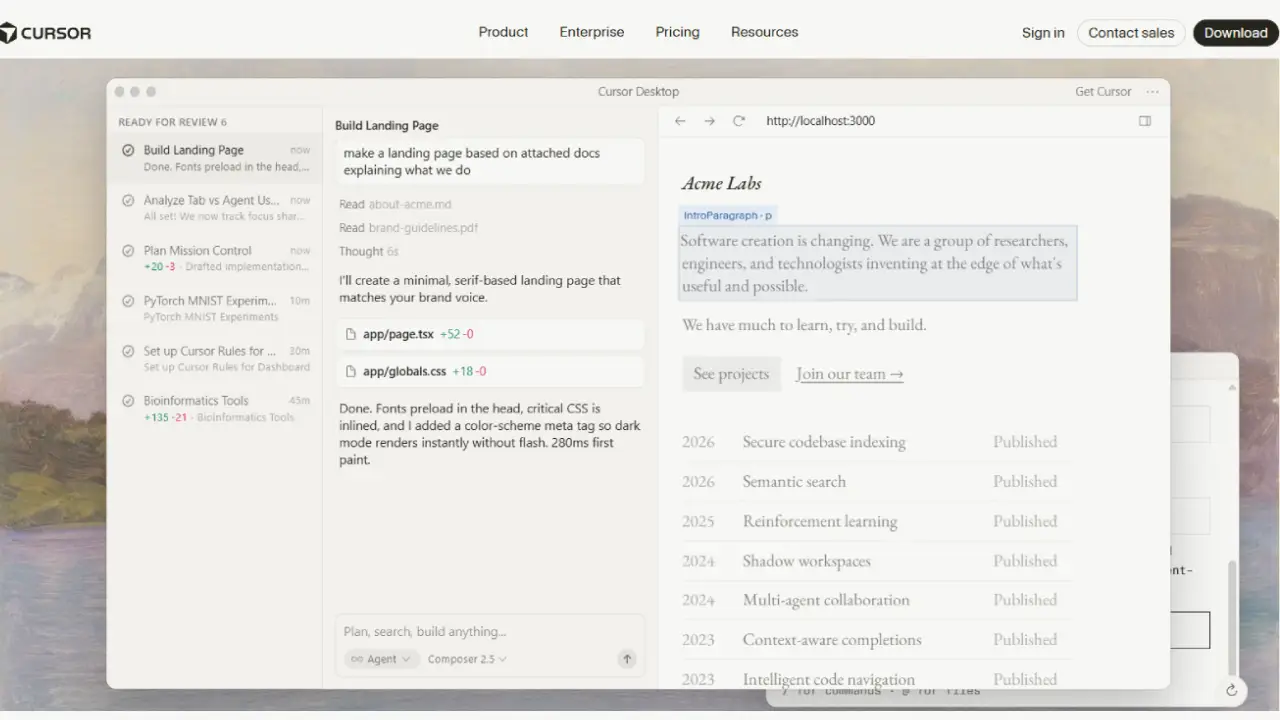Click the check icon for Build Landing Page
The image size is (1280, 720).
128,150
